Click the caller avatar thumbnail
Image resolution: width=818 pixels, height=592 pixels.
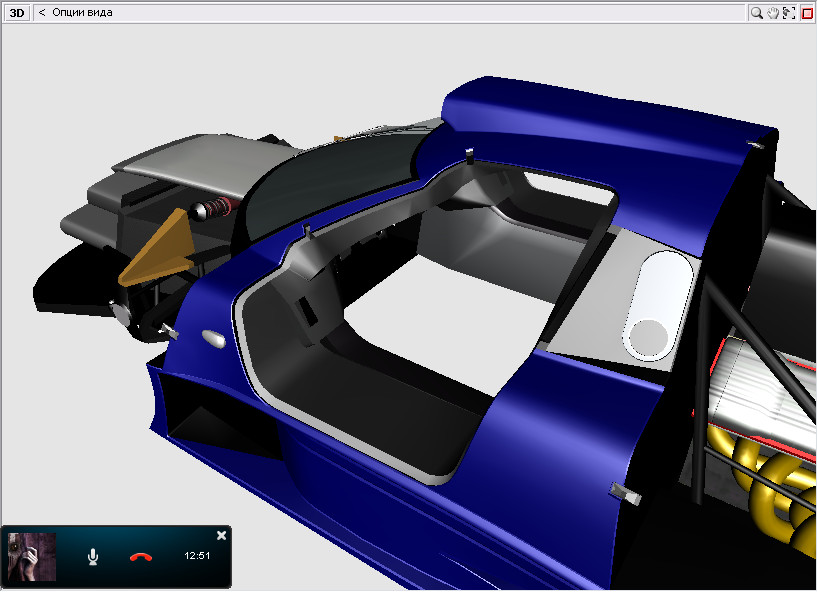(x=32, y=556)
